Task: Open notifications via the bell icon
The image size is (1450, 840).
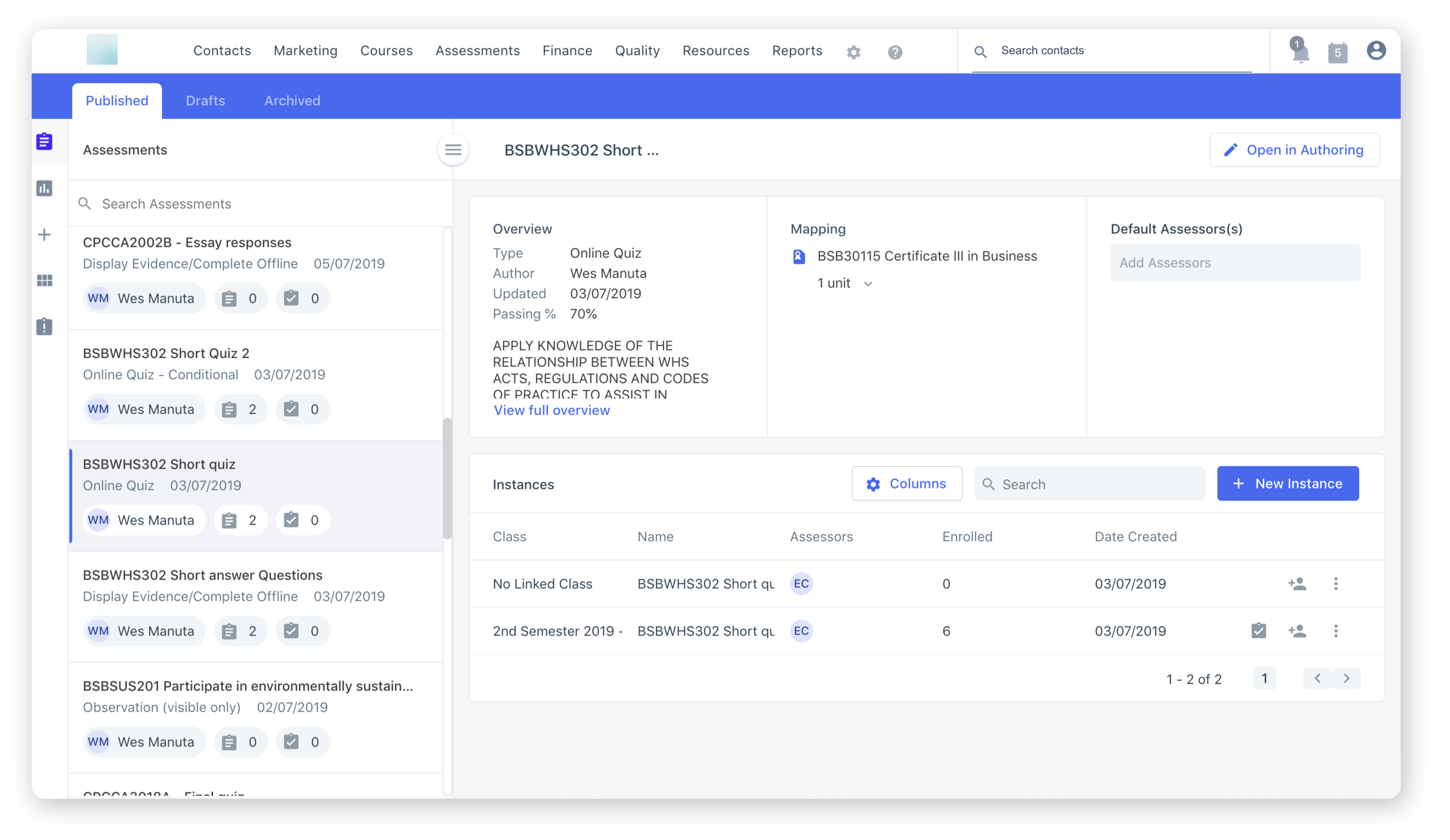Action: point(1300,53)
